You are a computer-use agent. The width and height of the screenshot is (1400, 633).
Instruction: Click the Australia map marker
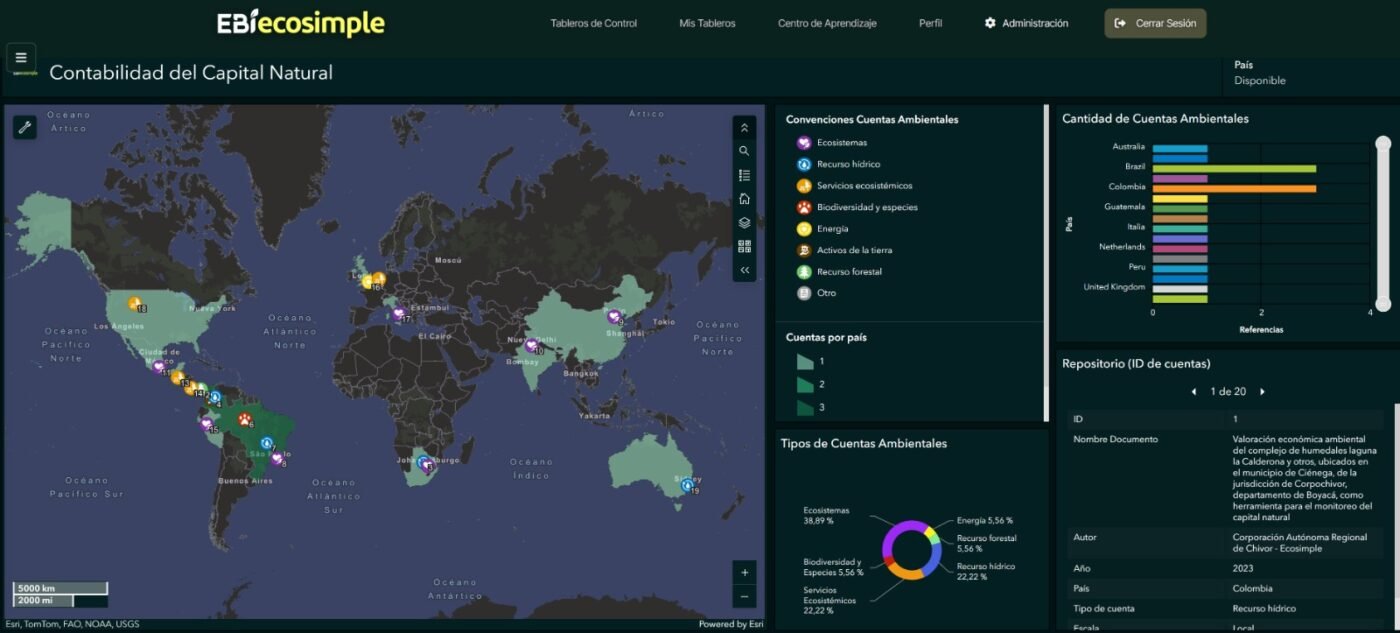pos(687,485)
